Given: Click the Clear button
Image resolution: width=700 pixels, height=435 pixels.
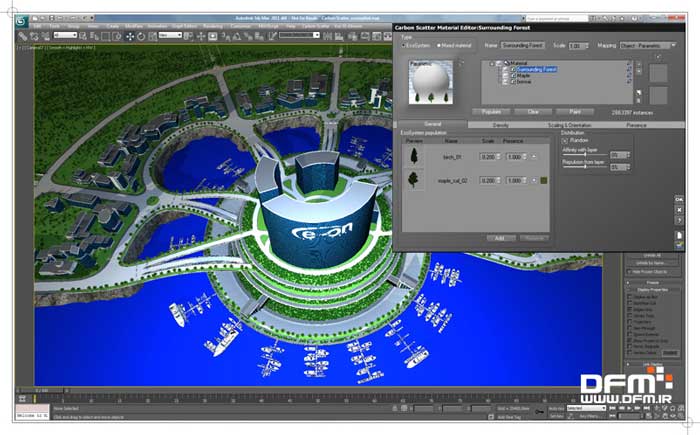Looking at the screenshot, I should pyautogui.click(x=533, y=112).
